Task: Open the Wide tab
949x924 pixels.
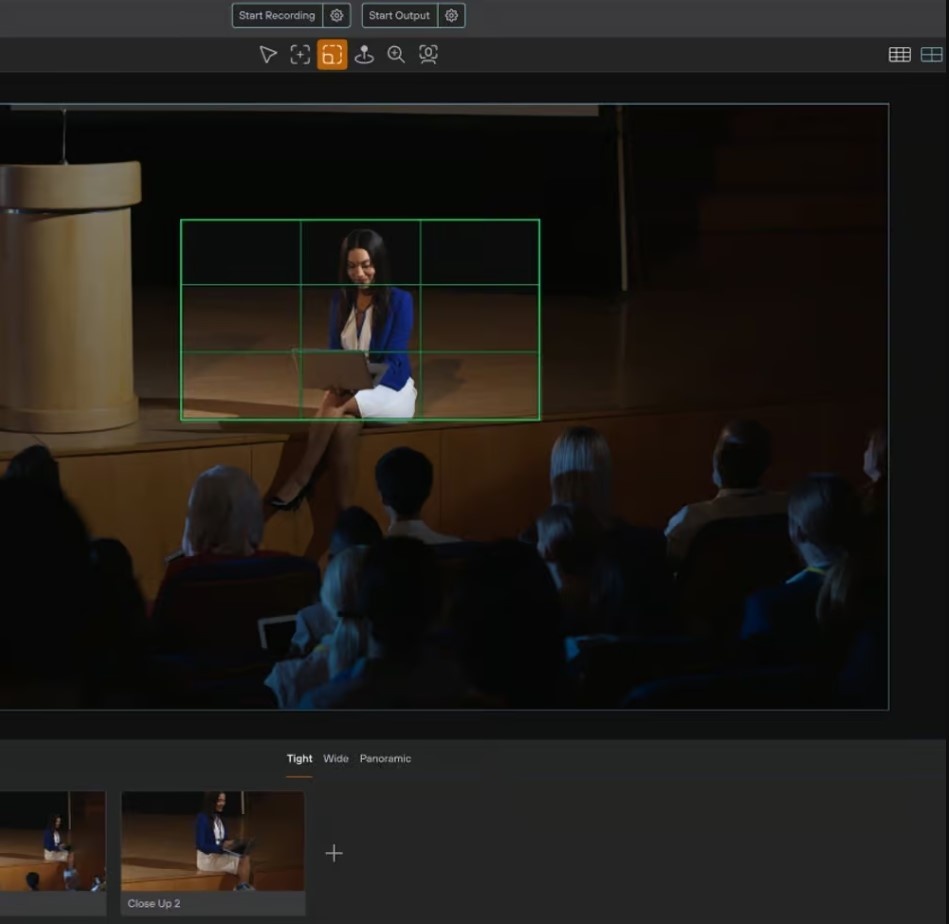Action: pos(336,759)
